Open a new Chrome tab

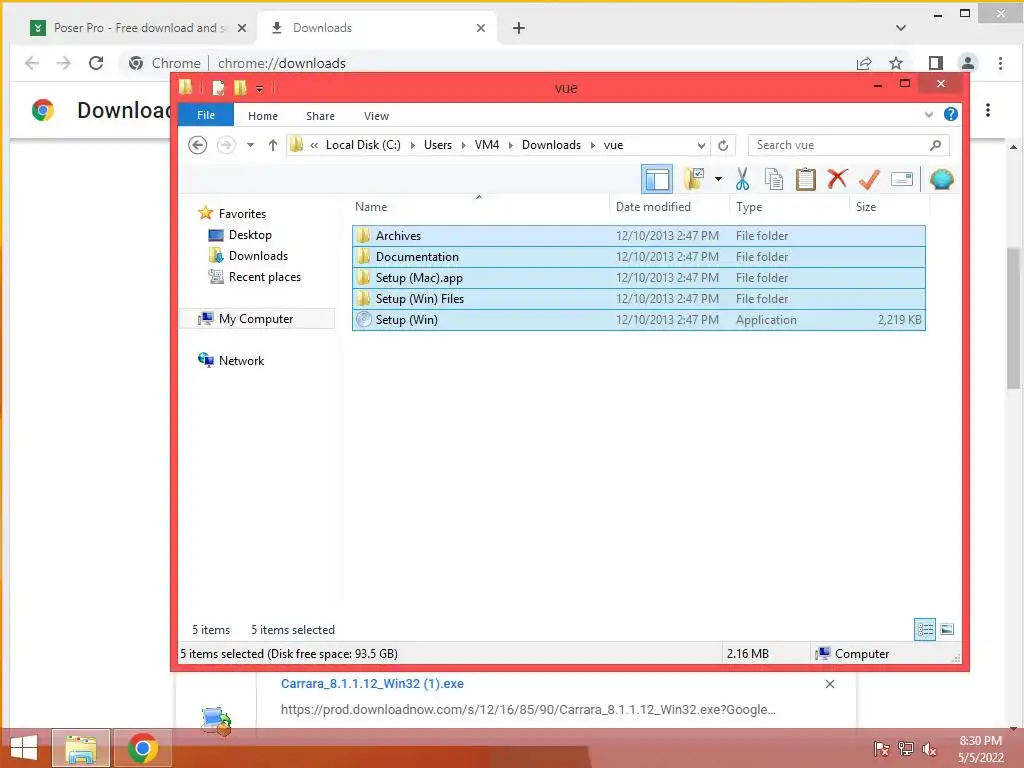[x=519, y=28]
